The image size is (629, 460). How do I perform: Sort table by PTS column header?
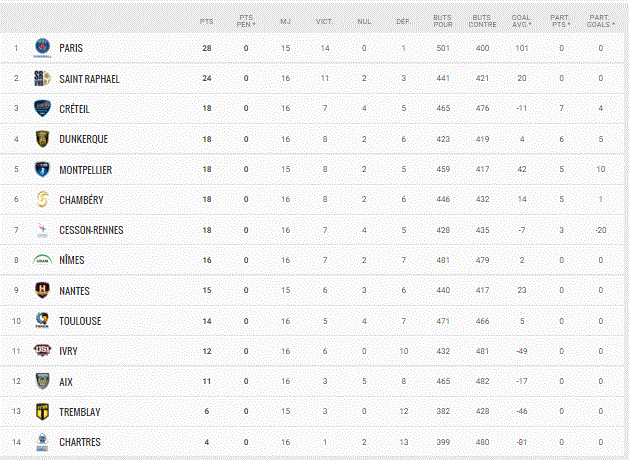click(207, 21)
